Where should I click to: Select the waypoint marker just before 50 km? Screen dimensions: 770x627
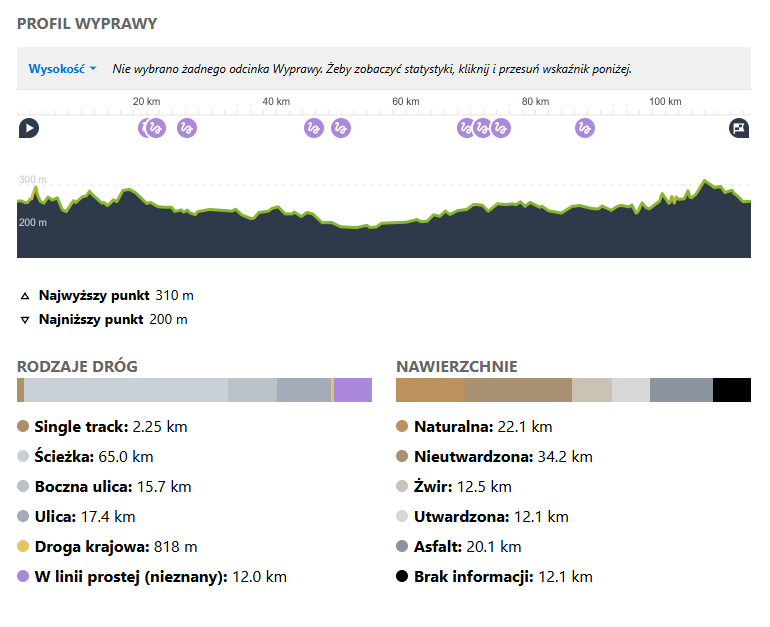coord(341,127)
